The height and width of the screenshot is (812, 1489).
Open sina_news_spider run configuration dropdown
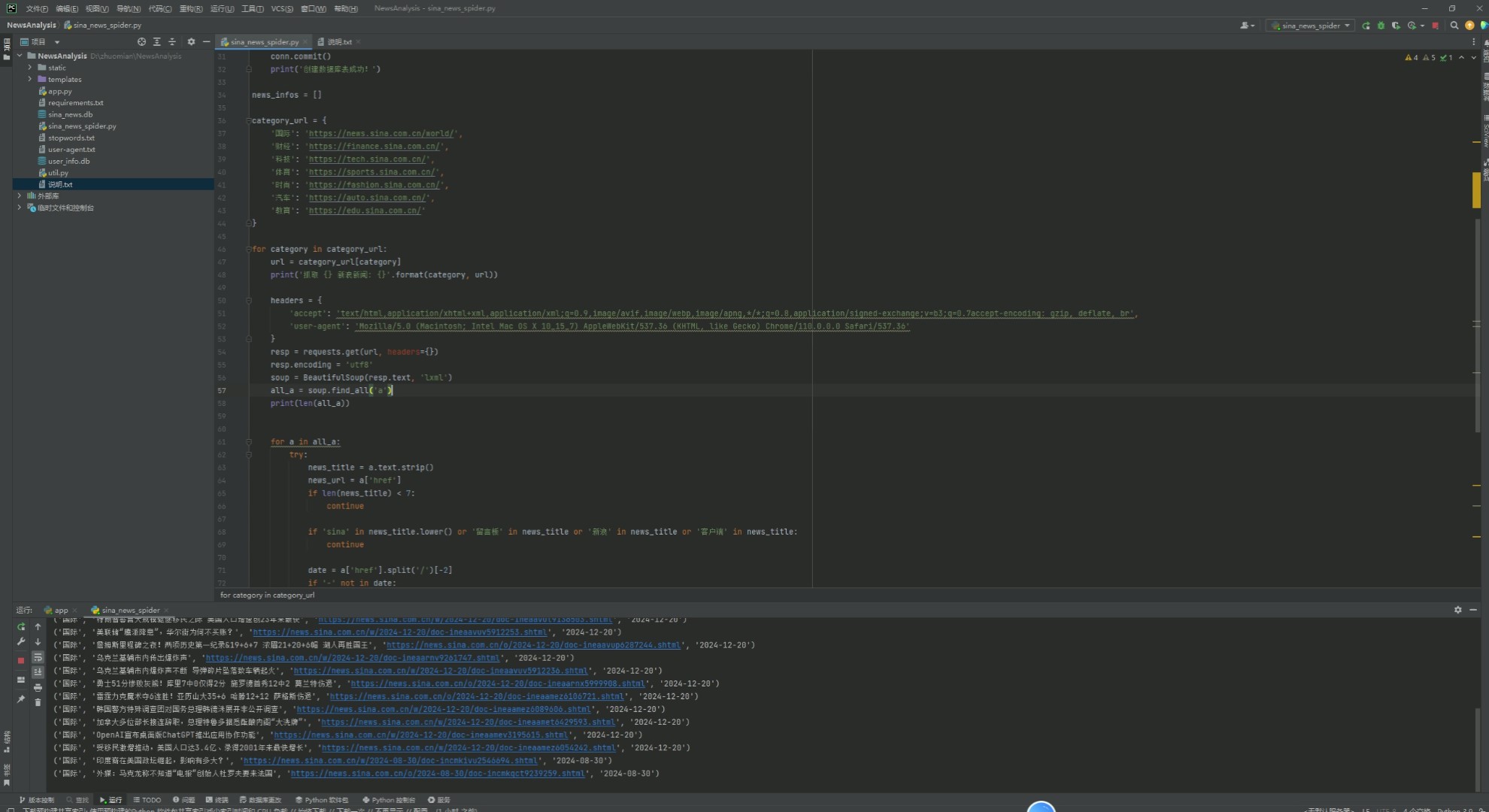click(1311, 26)
